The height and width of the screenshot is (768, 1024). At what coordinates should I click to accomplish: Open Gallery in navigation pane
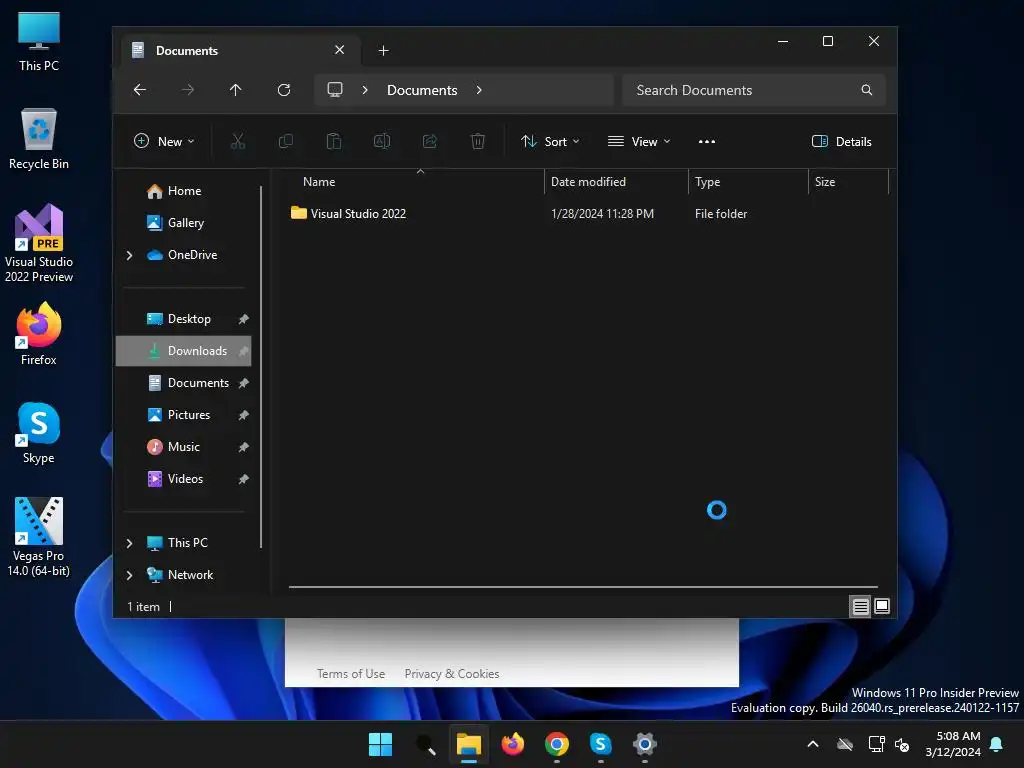point(184,223)
